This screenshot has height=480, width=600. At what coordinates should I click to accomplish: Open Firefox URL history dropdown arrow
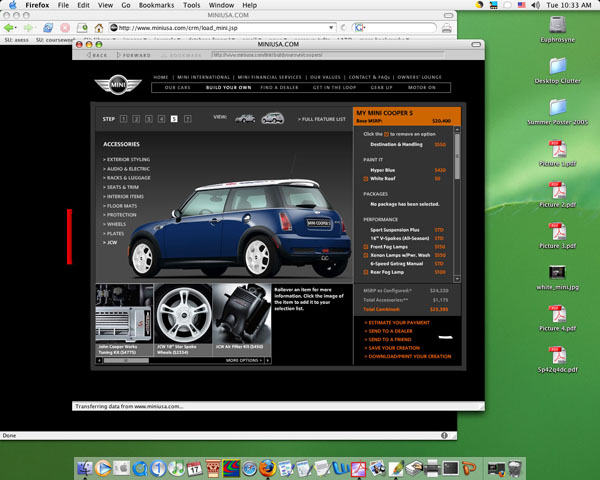point(331,28)
